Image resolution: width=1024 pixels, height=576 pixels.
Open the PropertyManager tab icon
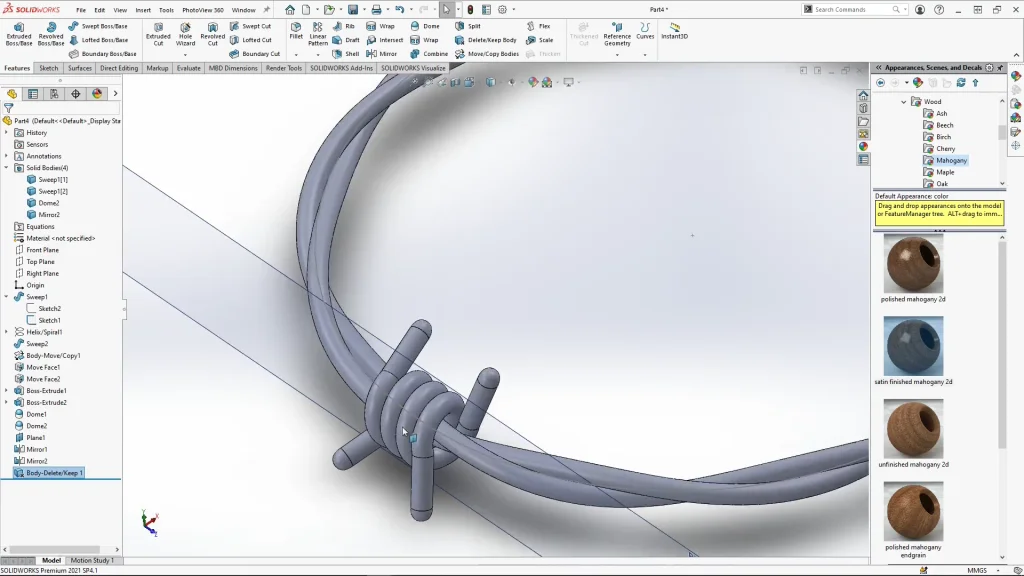(33, 94)
